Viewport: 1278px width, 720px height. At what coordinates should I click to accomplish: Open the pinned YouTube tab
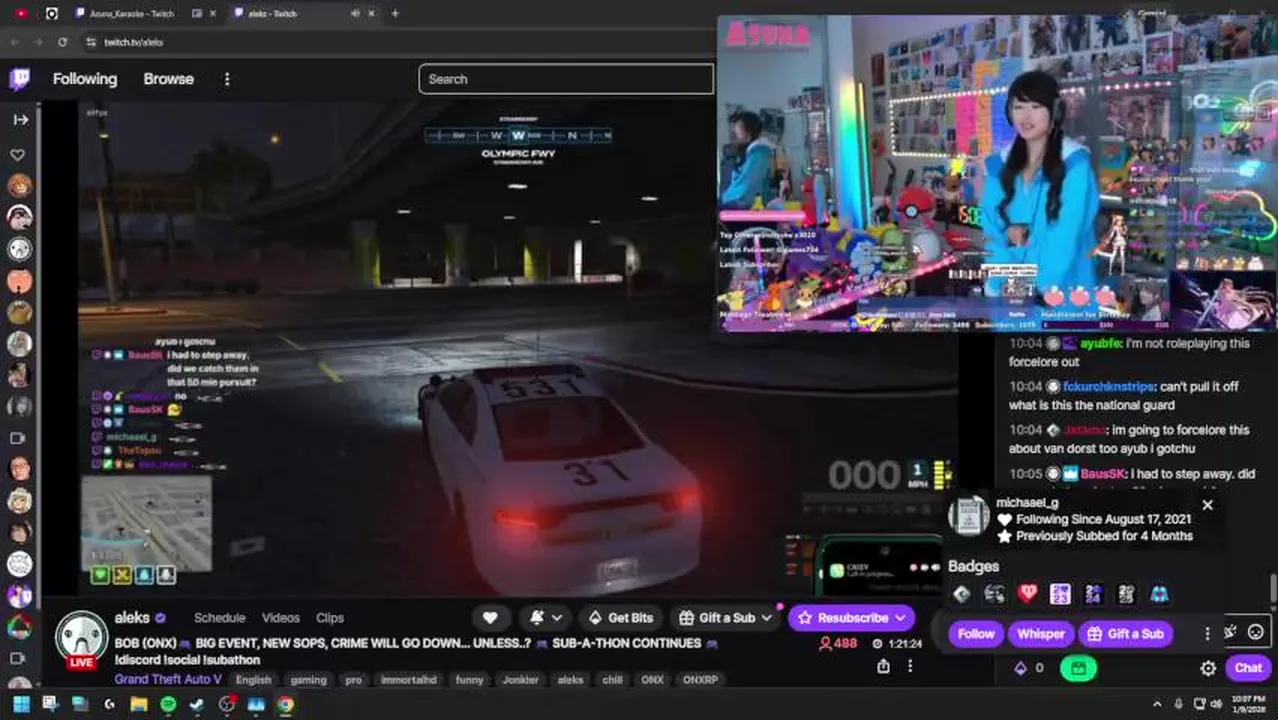21,13
